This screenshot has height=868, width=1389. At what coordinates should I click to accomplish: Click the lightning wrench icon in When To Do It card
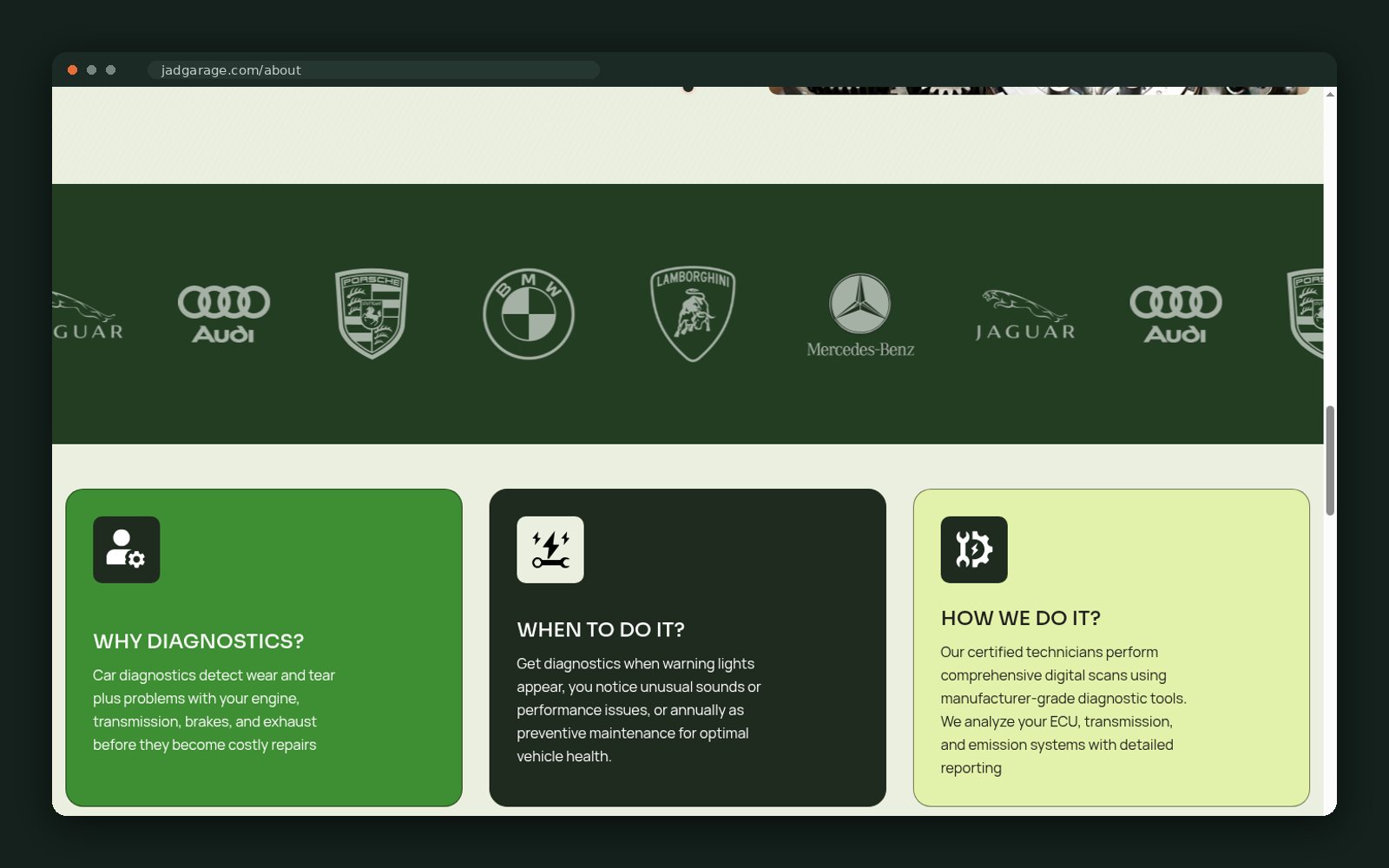pyautogui.click(x=550, y=549)
